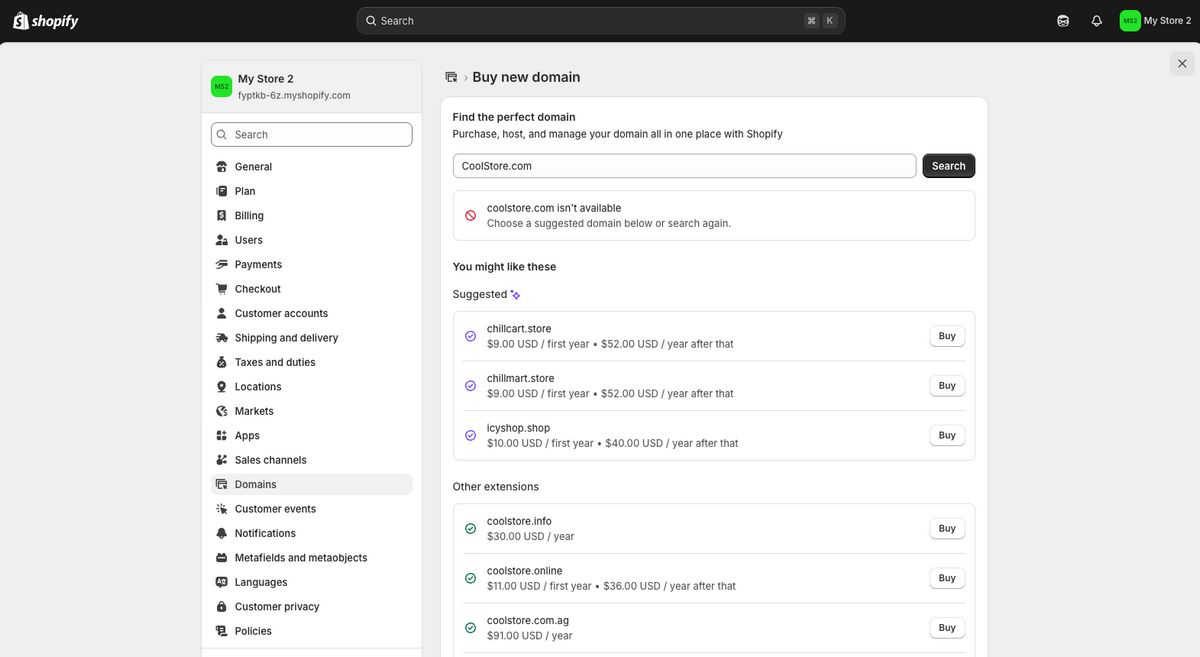Viewport: 1200px width, 657px height.
Task: Click the Users icon in the sidebar
Action: click(x=222, y=240)
